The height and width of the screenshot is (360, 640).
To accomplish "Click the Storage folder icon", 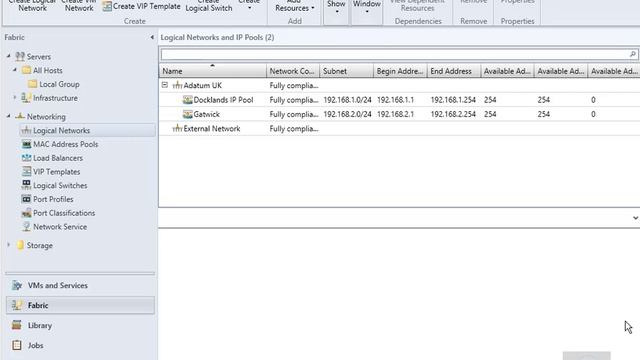I will (20, 245).
